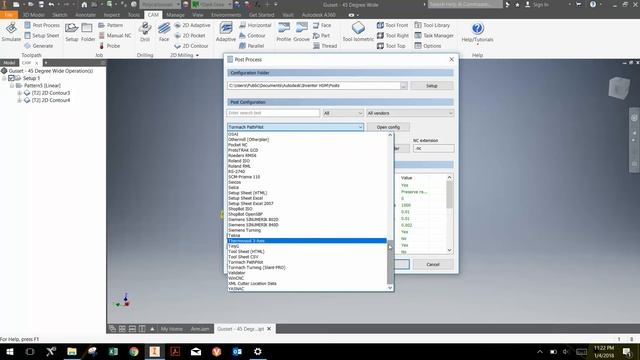The height and width of the screenshot is (360, 640).
Task: Click the Cancel button in Post Process
Action: (433, 264)
